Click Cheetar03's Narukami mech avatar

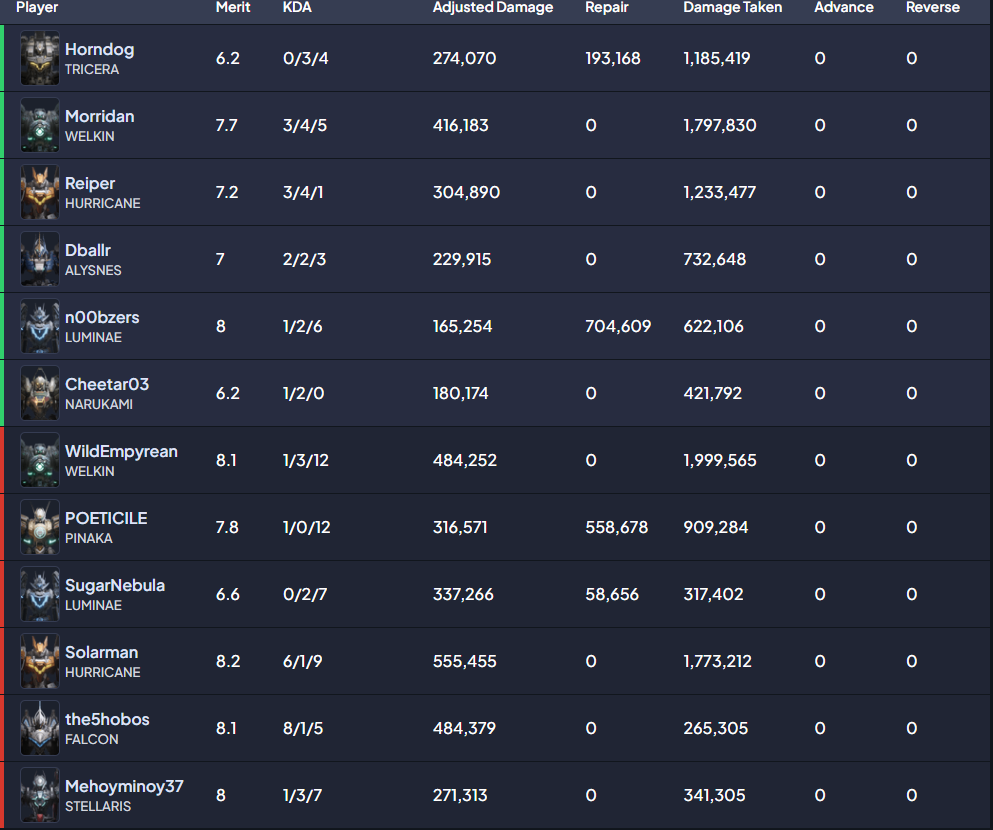tap(40, 394)
